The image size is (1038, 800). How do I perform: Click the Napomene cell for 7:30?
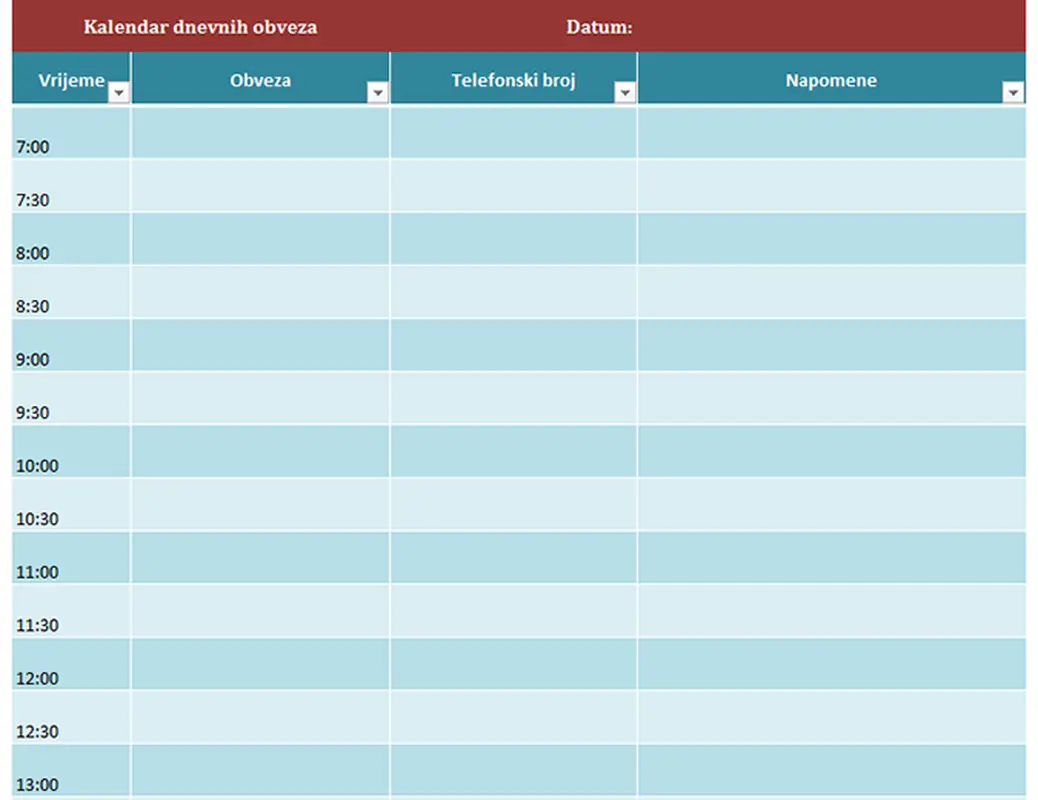(830, 186)
